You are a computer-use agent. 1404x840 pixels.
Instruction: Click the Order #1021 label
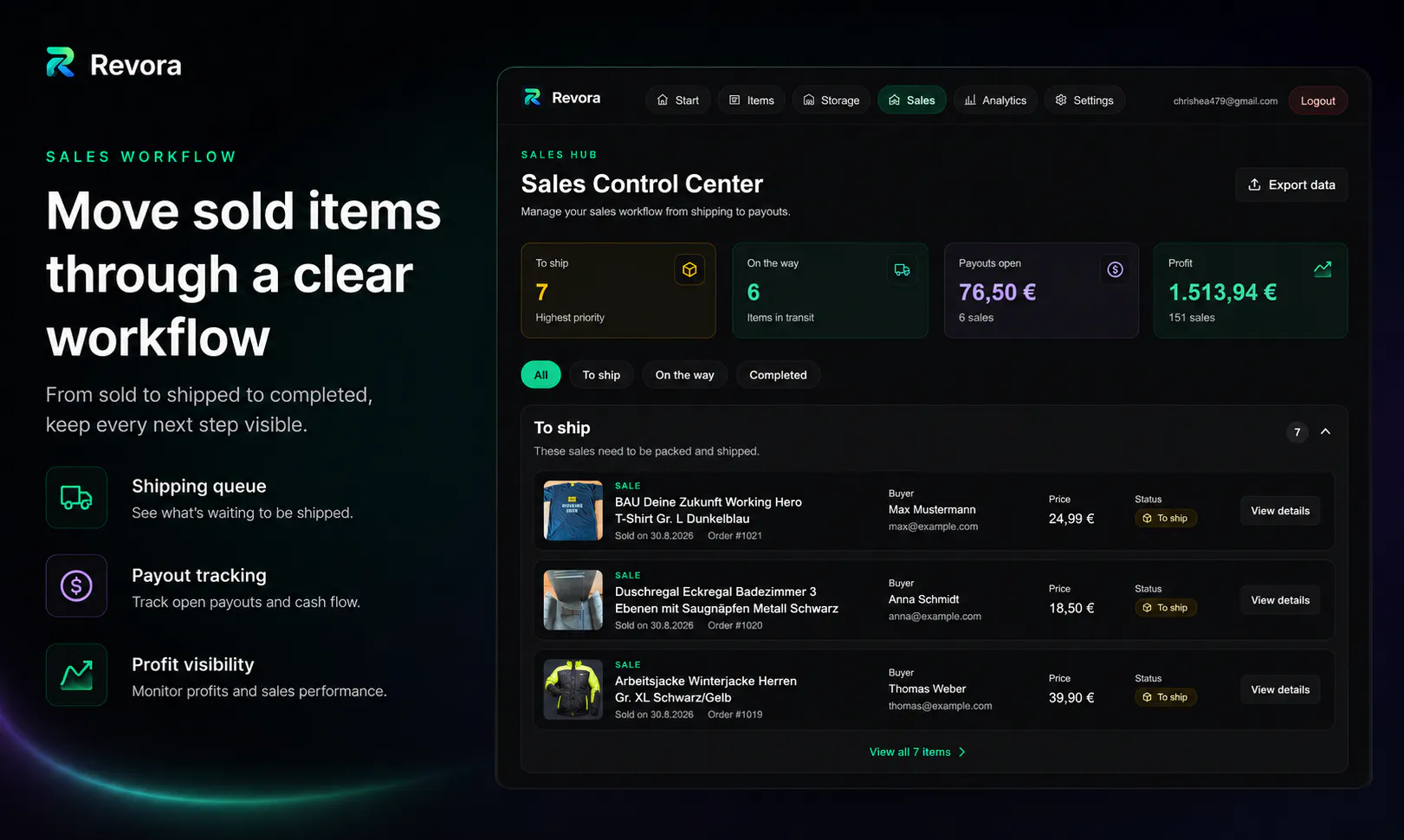pos(734,536)
